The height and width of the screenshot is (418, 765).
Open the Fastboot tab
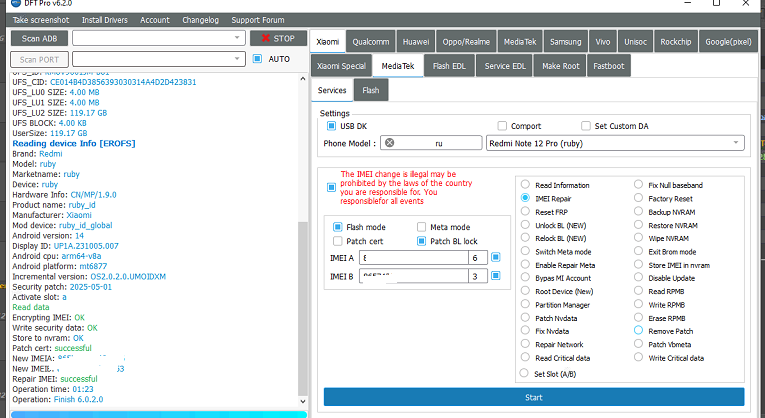pos(608,66)
